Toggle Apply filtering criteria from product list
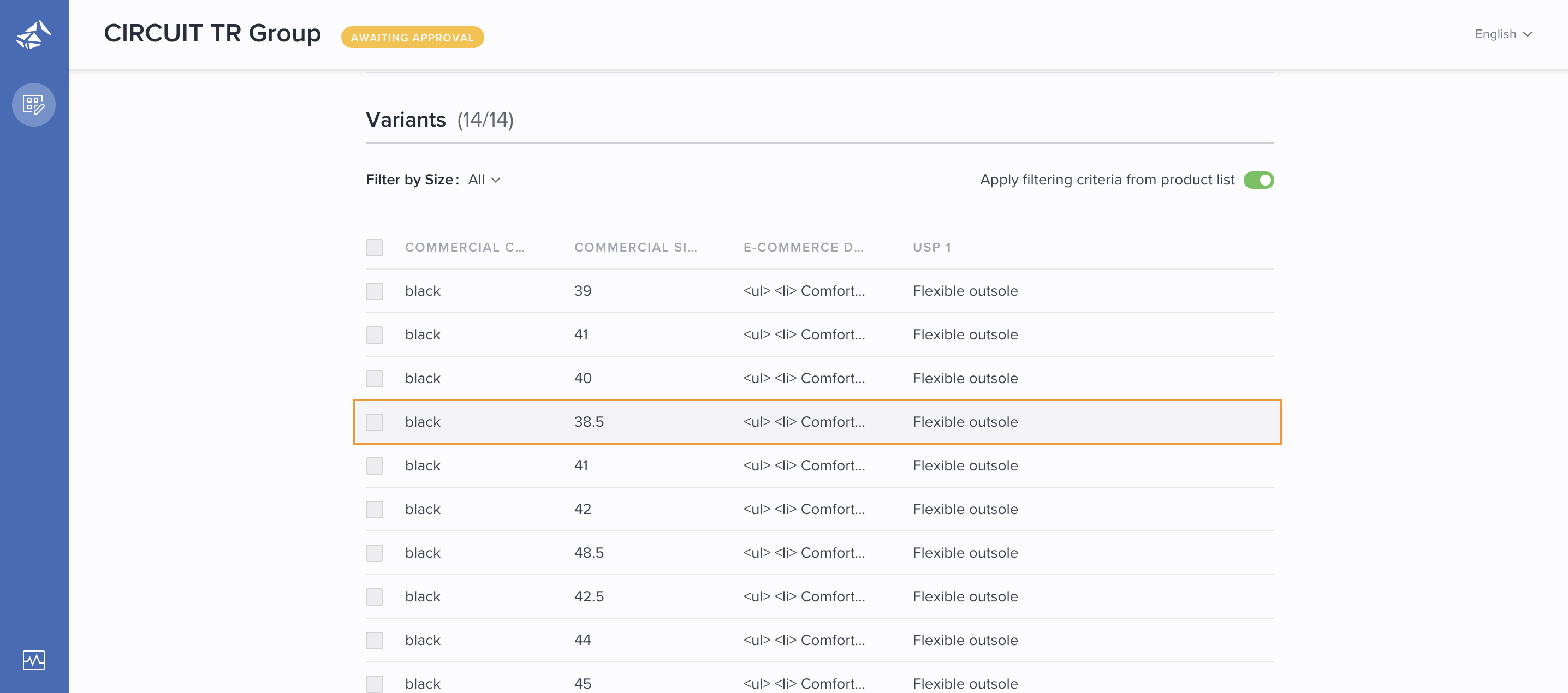The width and height of the screenshot is (1568, 693). pos(1258,180)
